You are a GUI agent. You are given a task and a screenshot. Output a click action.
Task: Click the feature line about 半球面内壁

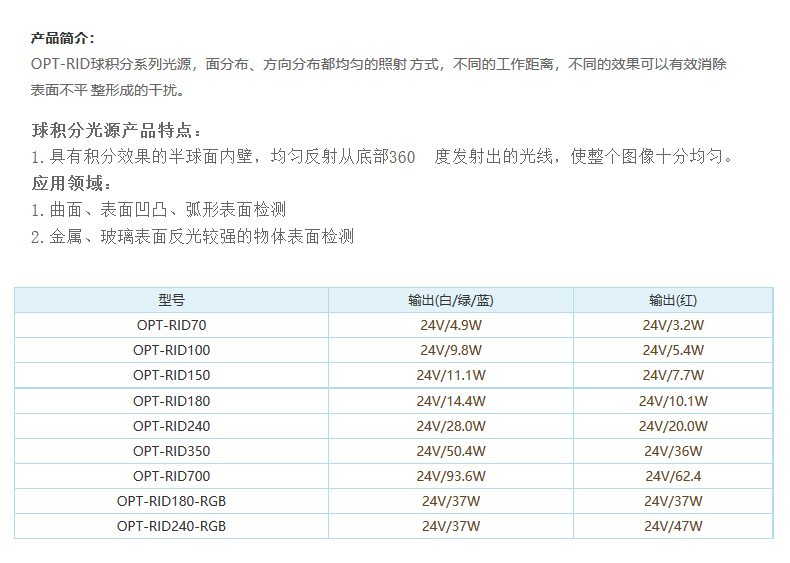pos(381,157)
